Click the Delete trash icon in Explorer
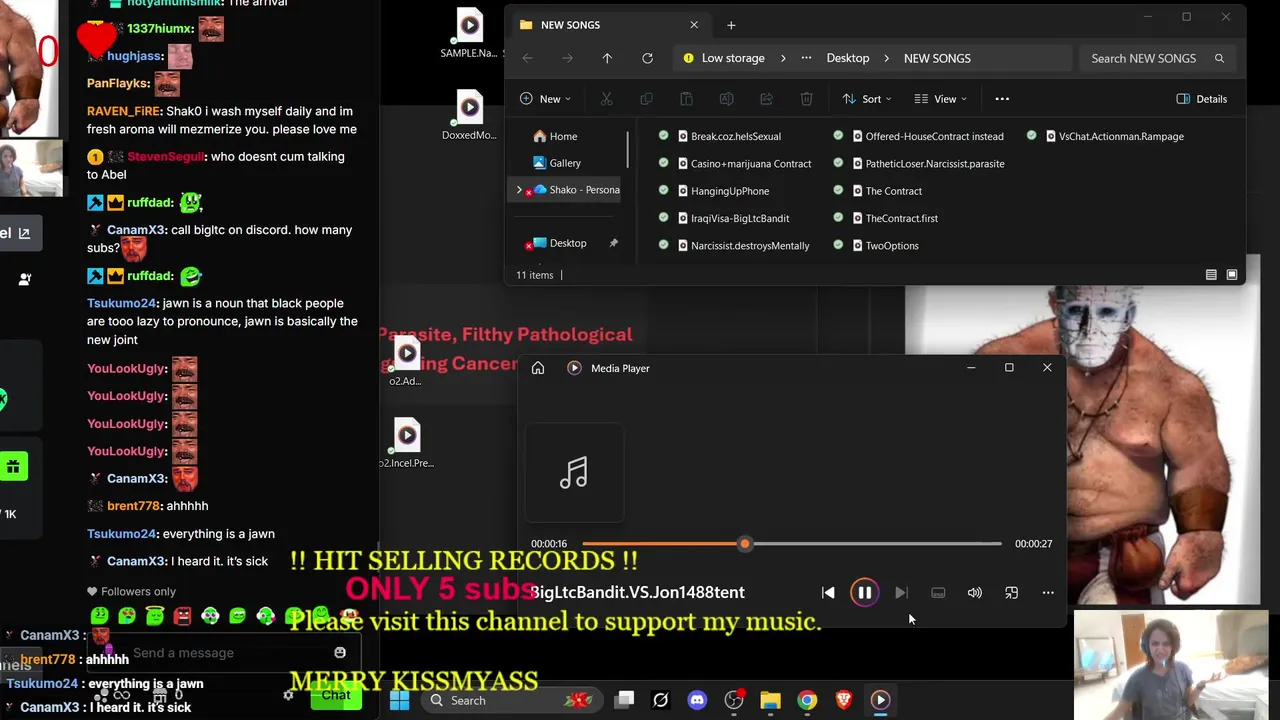 pos(806,99)
